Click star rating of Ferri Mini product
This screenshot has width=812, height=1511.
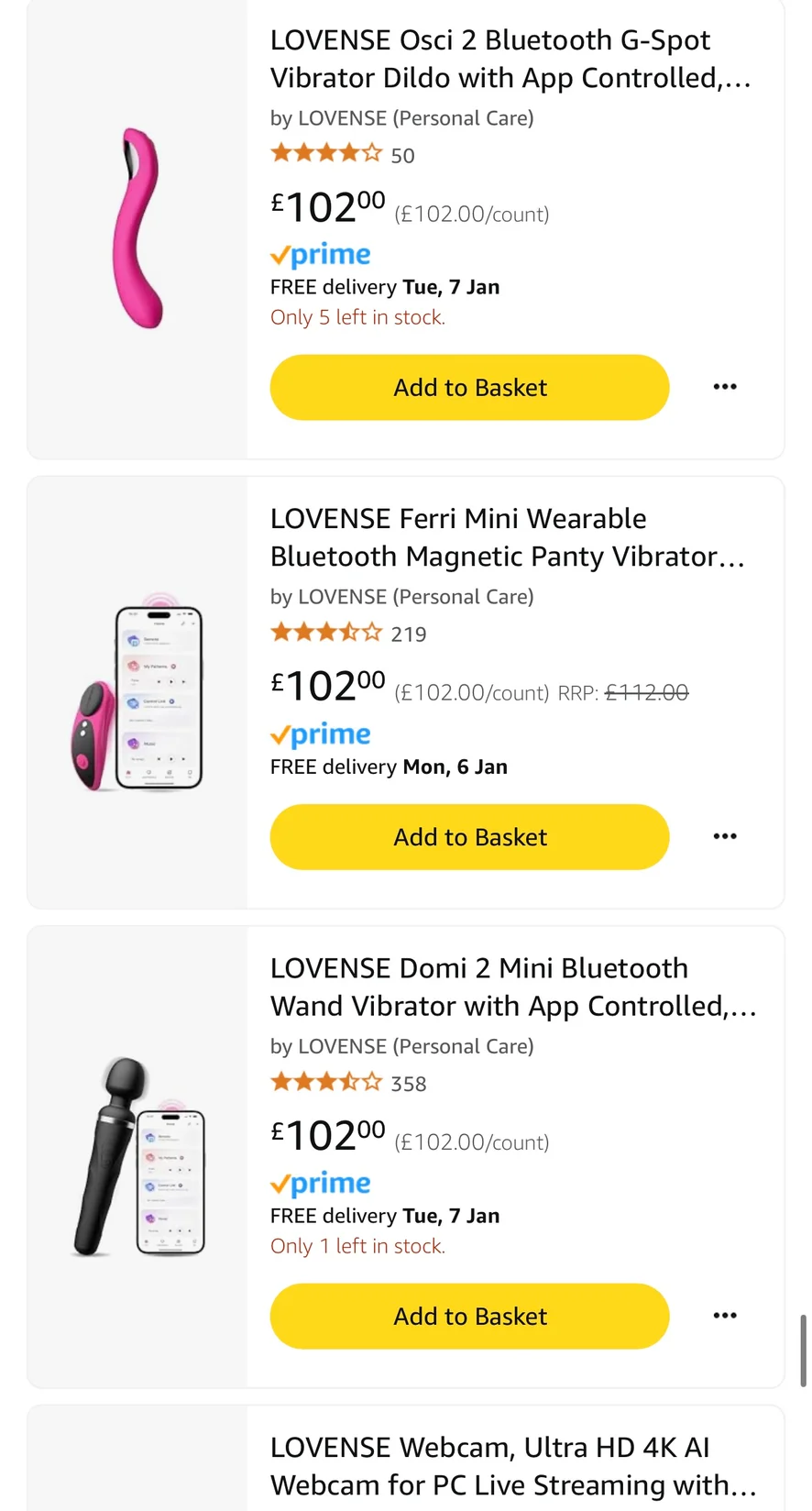point(326,633)
